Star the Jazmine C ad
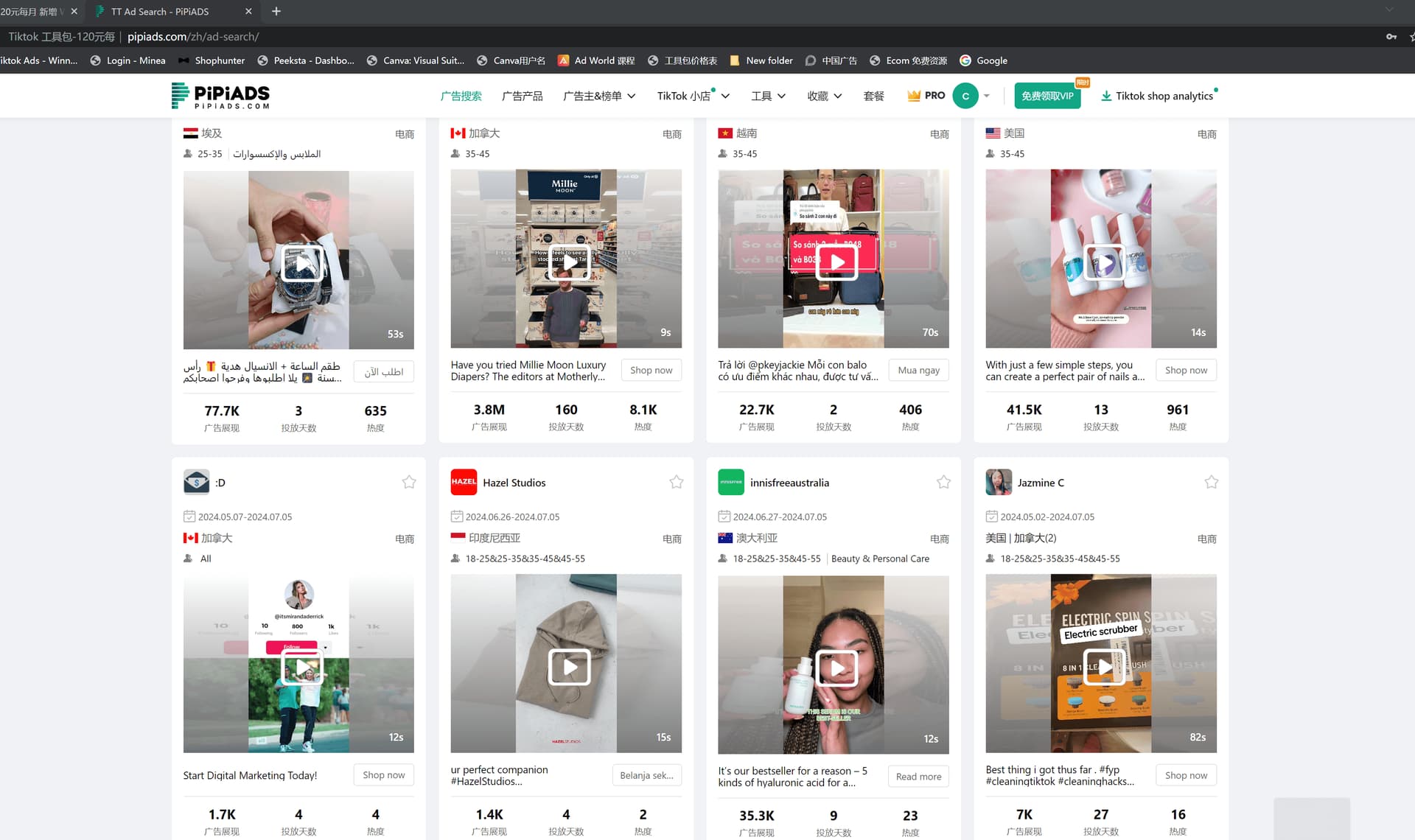Image resolution: width=1415 pixels, height=840 pixels. point(1211,482)
